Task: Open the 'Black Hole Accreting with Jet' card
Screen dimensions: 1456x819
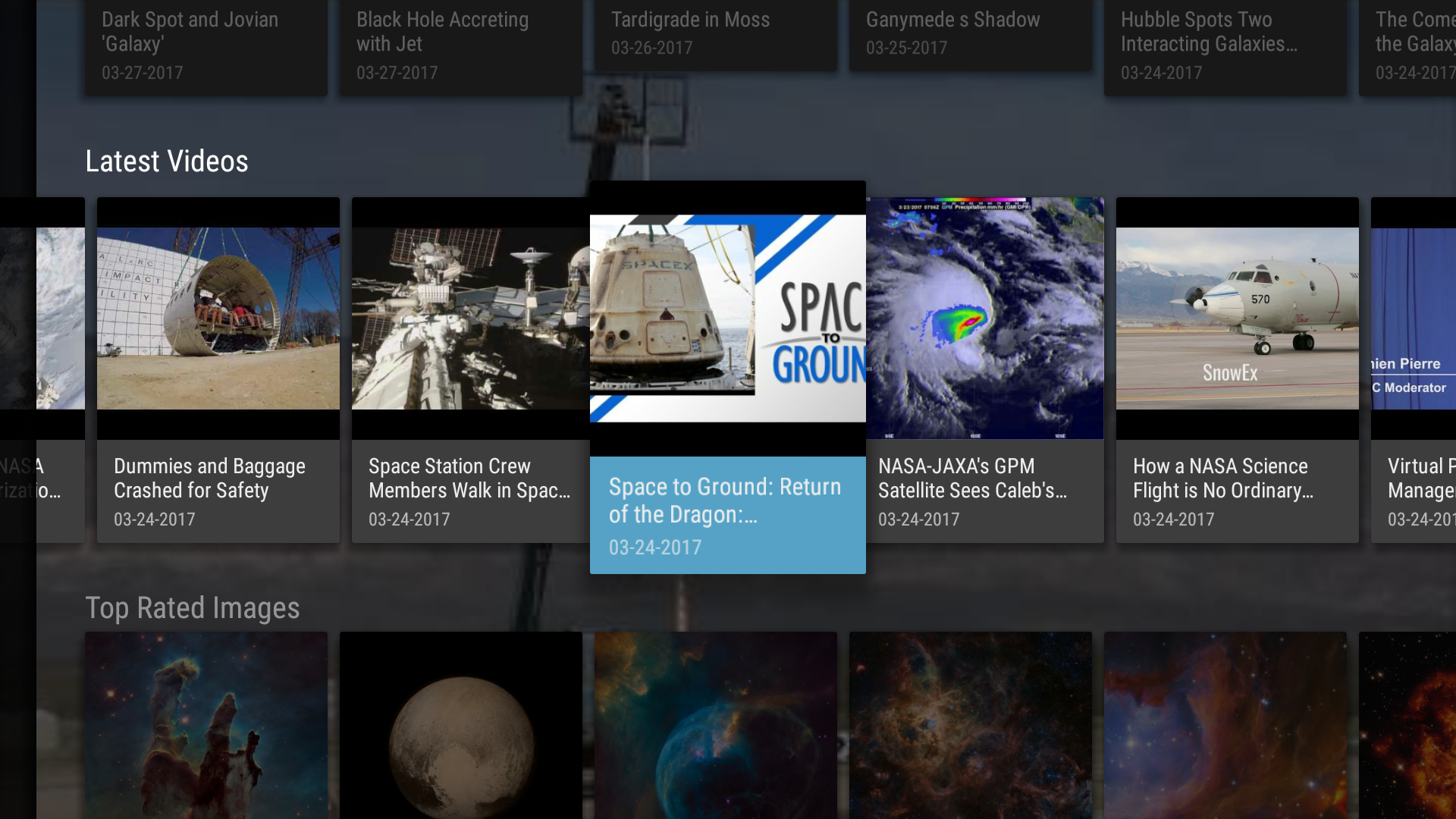Action: [460, 45]
